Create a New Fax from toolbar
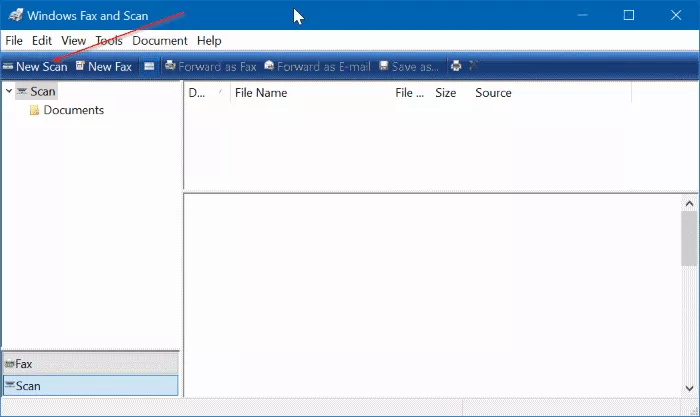 tap(104, 67)
